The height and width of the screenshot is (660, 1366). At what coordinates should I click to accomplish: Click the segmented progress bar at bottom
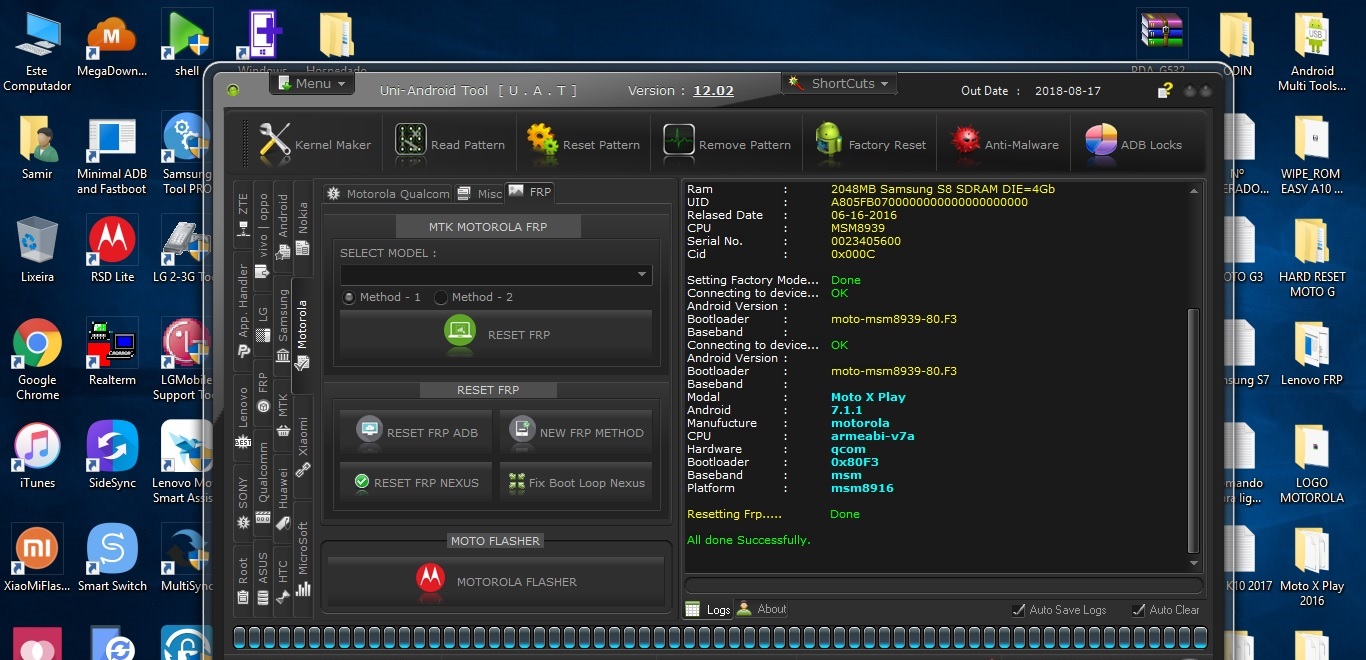(720, 637)
